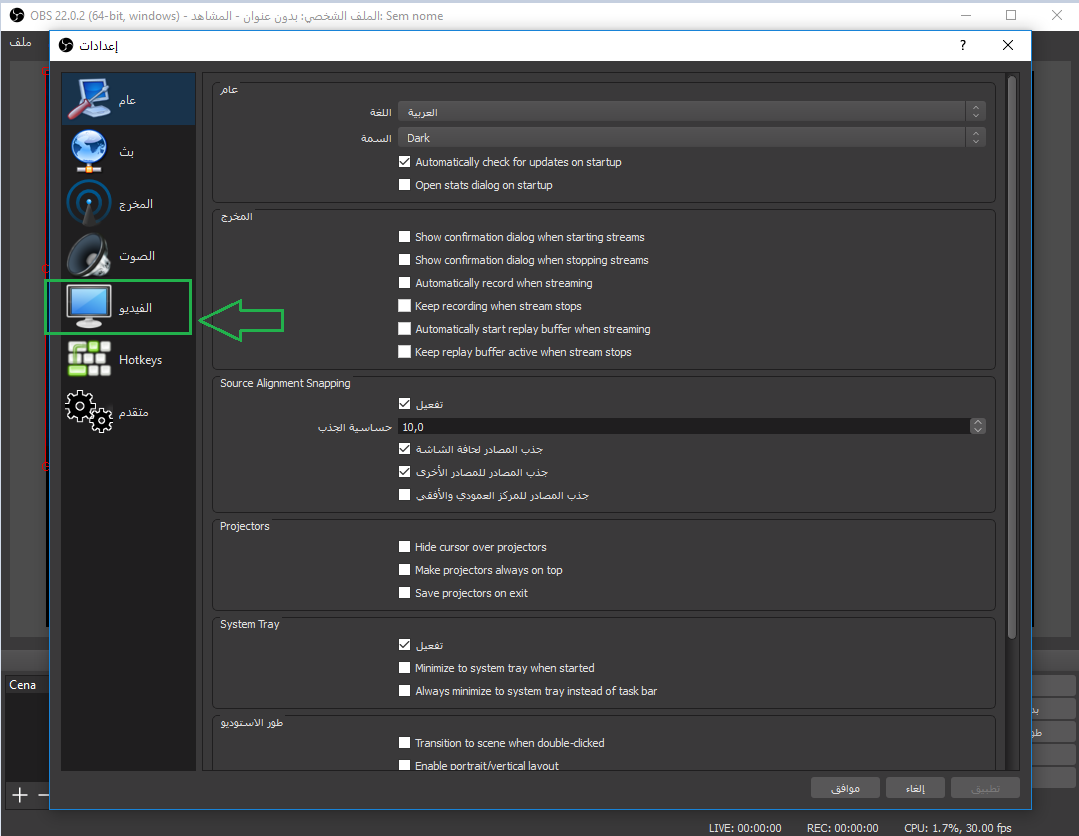Expand the language dropdown showing العربية
Screen dimensions: 1079x836
click(691, 113)
